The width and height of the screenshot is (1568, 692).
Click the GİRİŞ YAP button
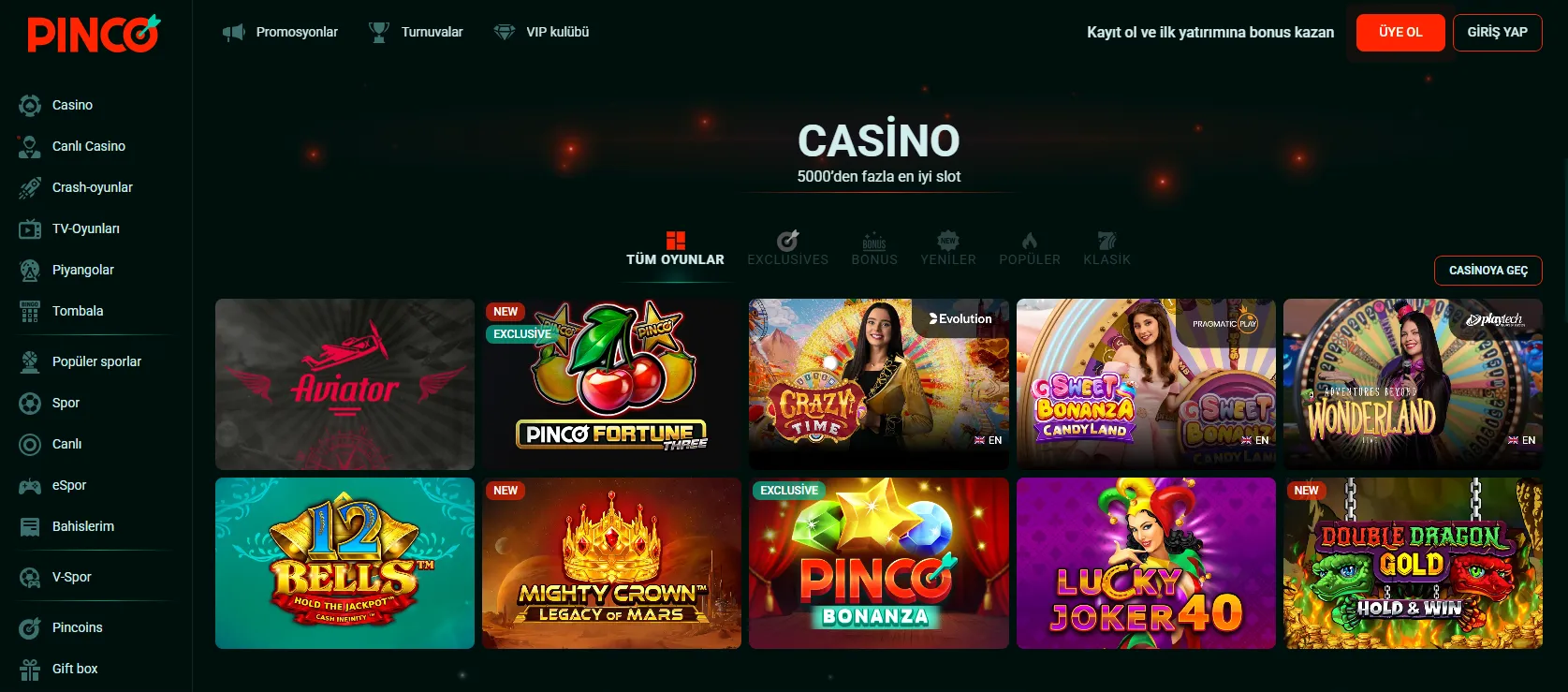click(1498, 33)
